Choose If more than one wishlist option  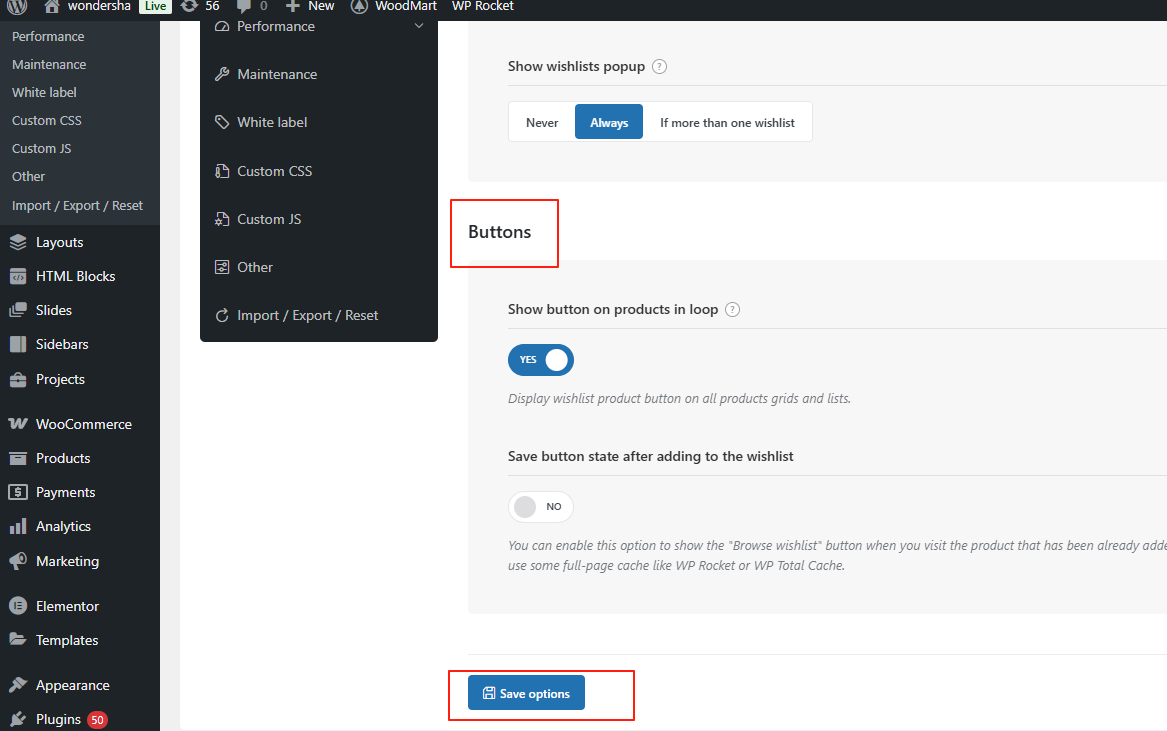727,123
